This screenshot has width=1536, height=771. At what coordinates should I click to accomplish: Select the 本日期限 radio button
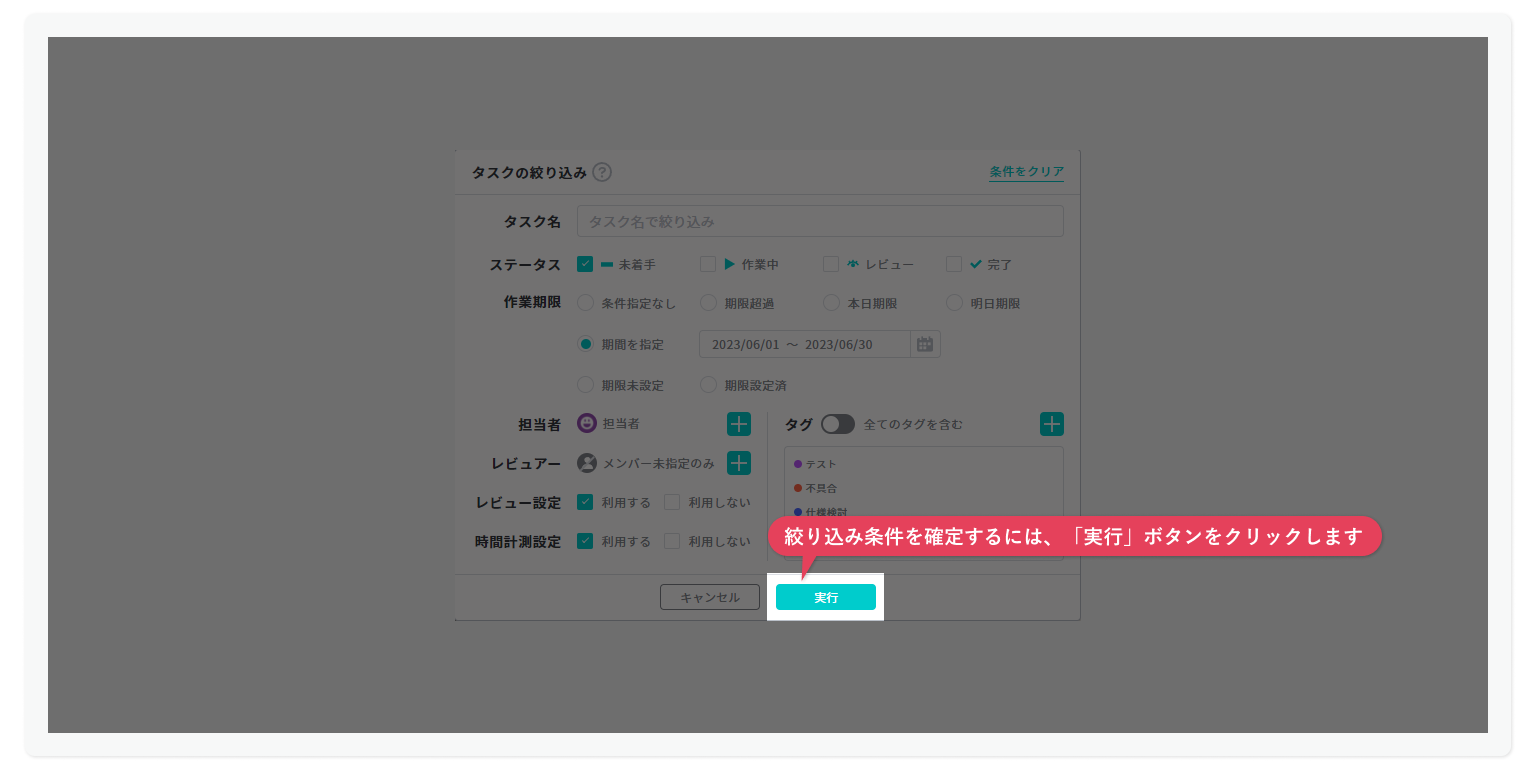(830, 303)
